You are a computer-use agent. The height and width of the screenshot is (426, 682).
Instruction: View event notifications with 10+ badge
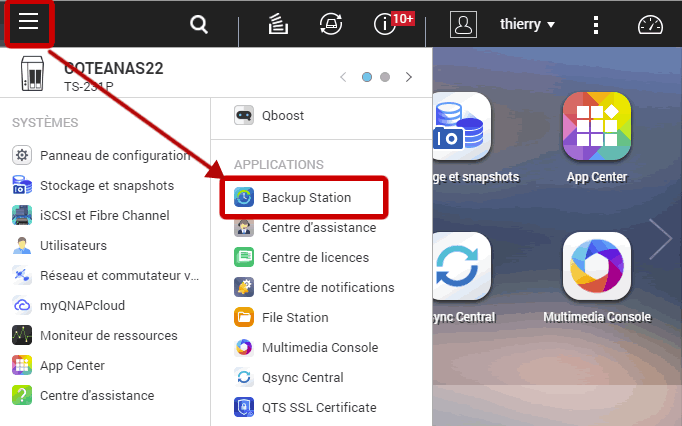[385, 24]
